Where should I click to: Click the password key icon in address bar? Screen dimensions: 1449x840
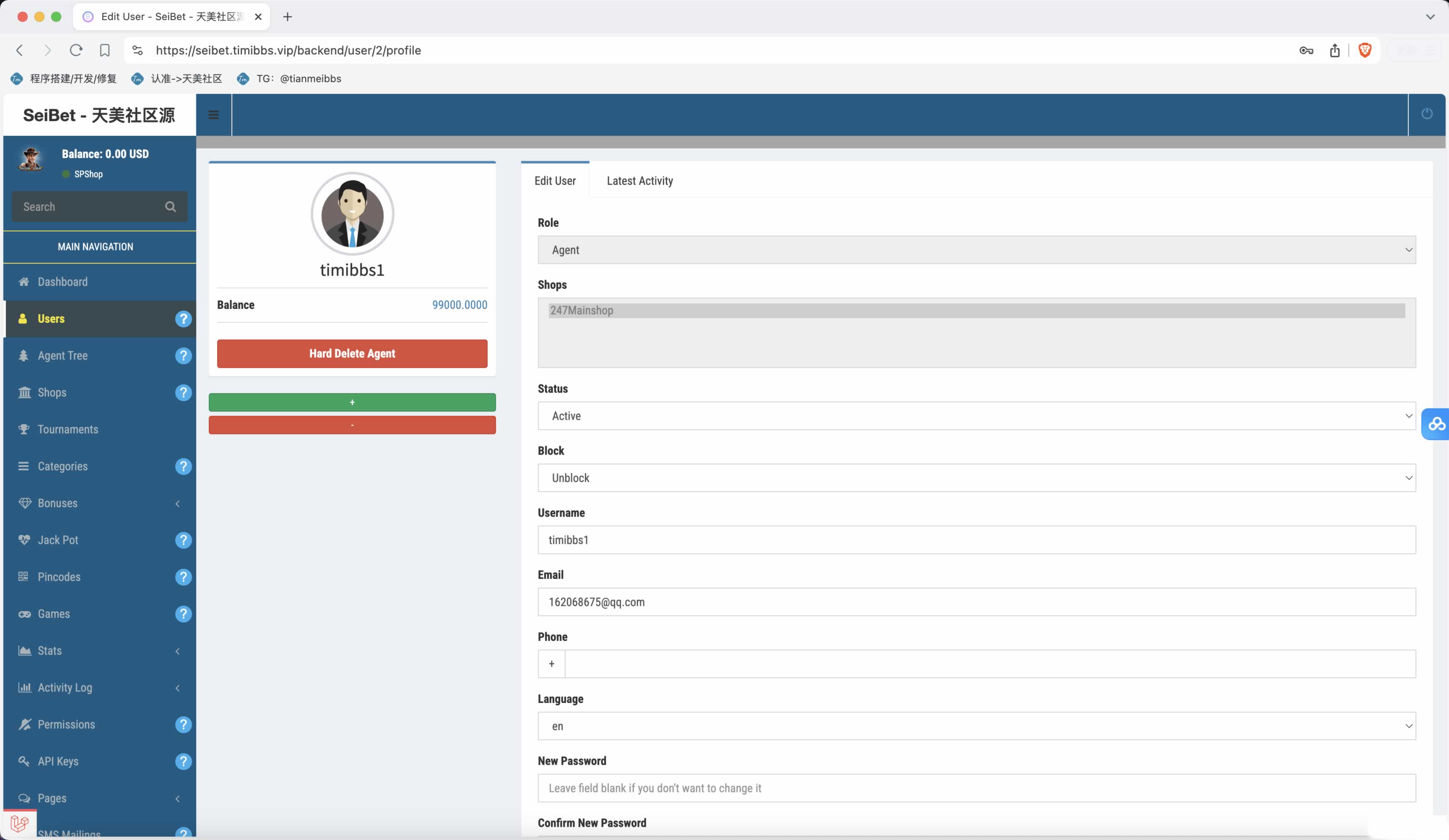point(1306,51)
